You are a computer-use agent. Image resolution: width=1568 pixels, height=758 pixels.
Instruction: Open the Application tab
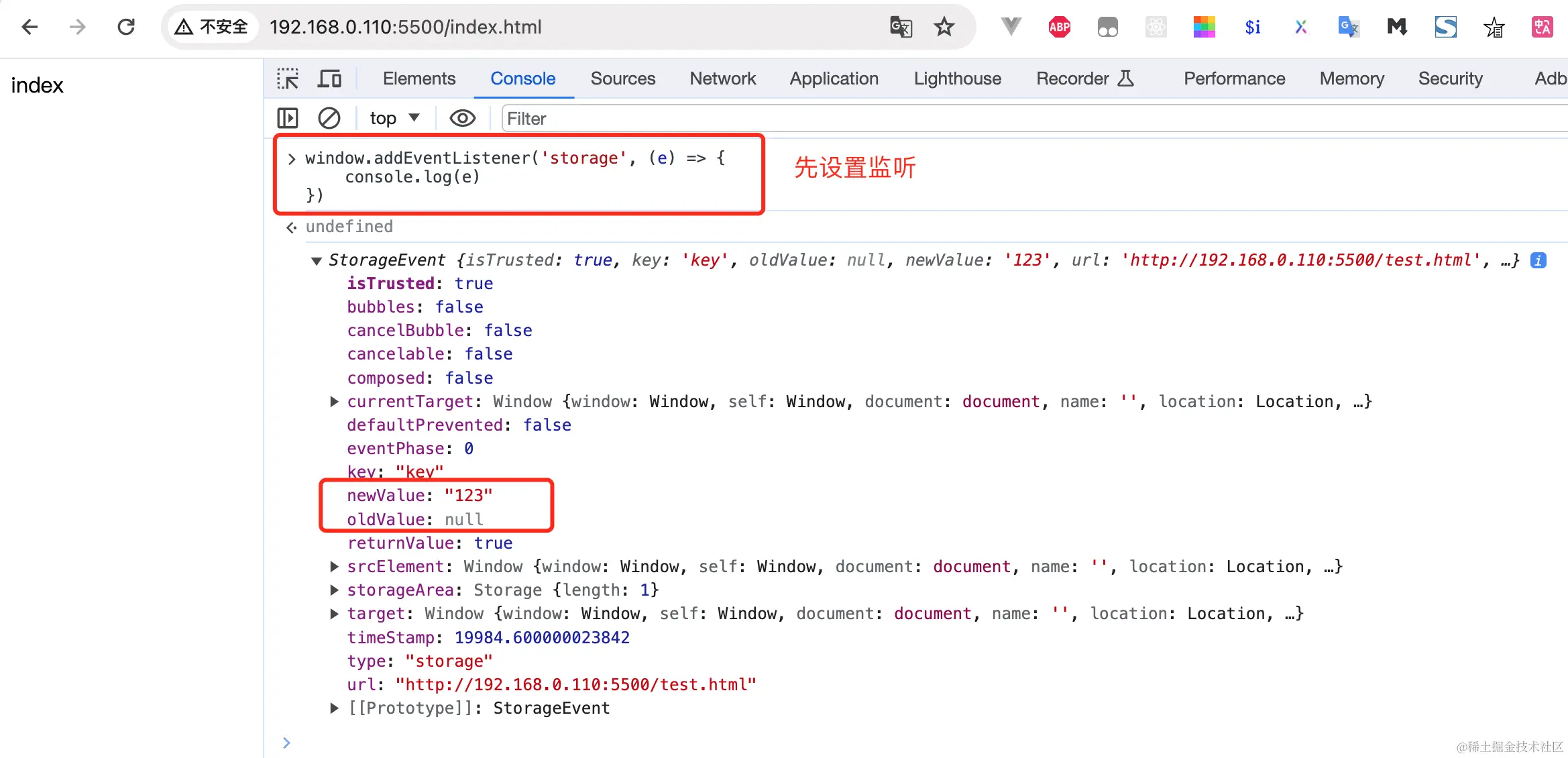pos(834,79)
